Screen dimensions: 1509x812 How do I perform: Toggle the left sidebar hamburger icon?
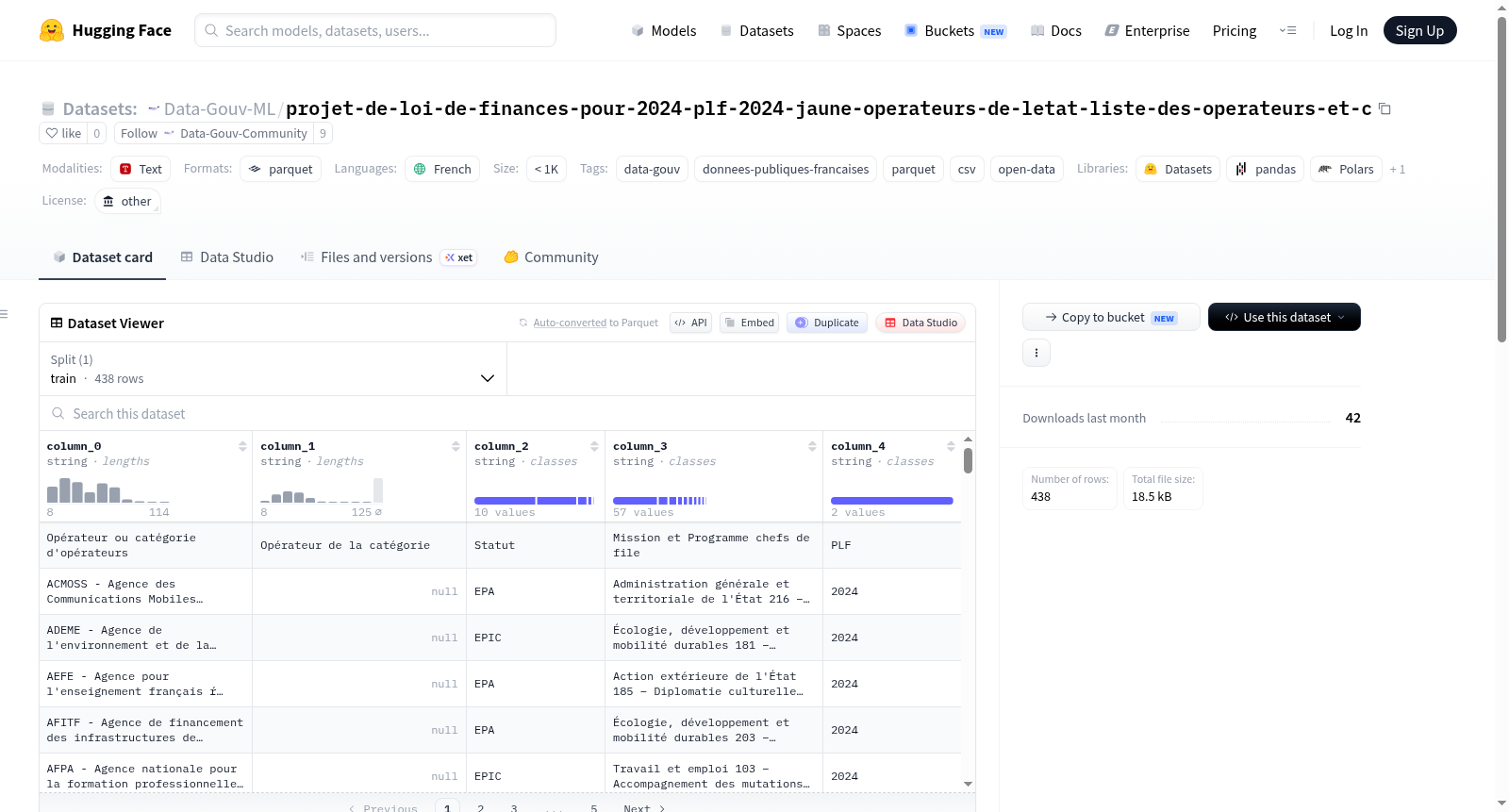point(5,314)
